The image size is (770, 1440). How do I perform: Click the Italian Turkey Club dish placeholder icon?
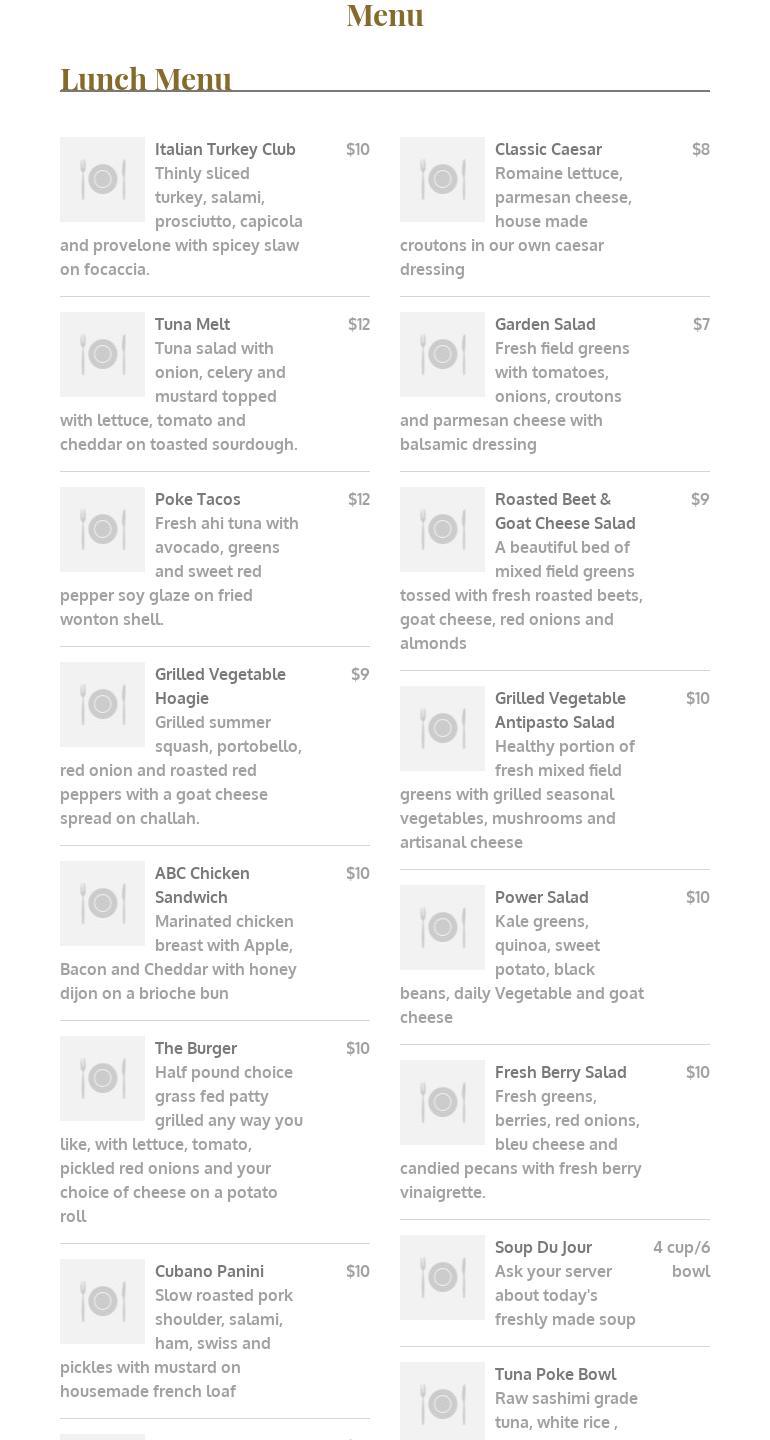tap(102, 179)
